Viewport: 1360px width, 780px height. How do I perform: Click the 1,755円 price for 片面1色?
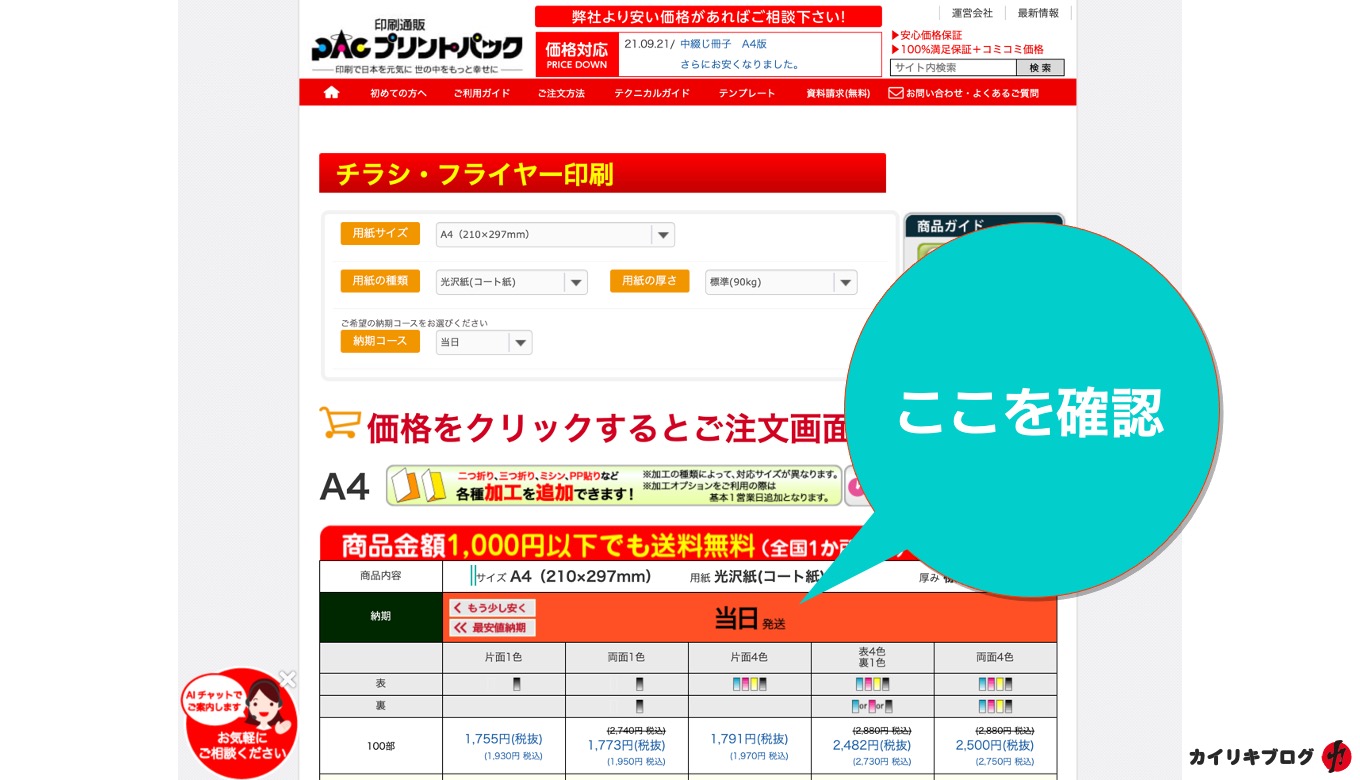pos(503,739)
